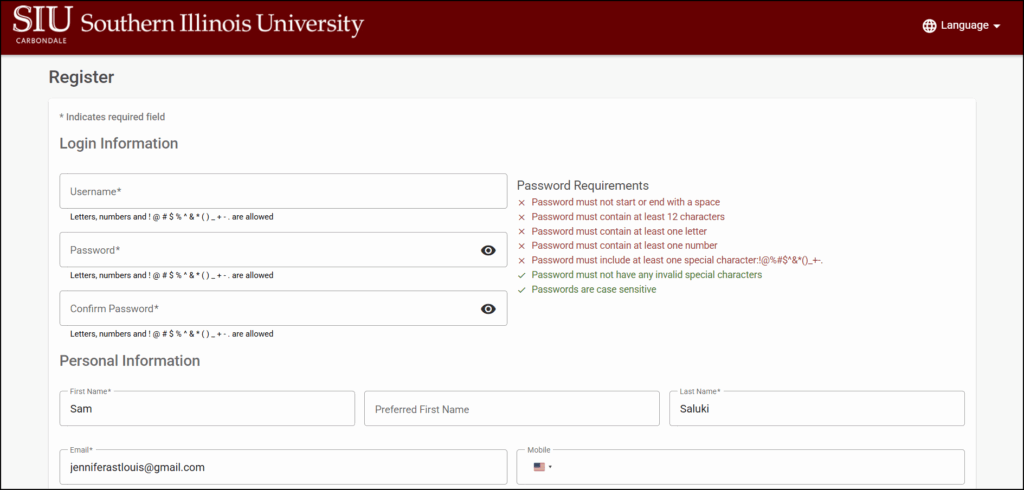Click the Southern Illinois University header title
The width and height of the screenshot is (1024, 490).
pos(222,25)
